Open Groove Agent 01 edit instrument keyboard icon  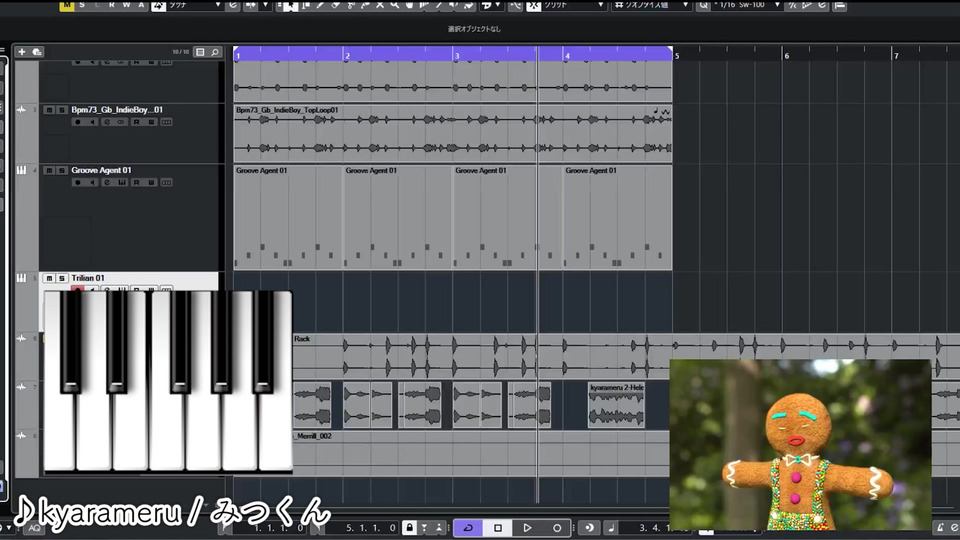[x=122, y=182]
